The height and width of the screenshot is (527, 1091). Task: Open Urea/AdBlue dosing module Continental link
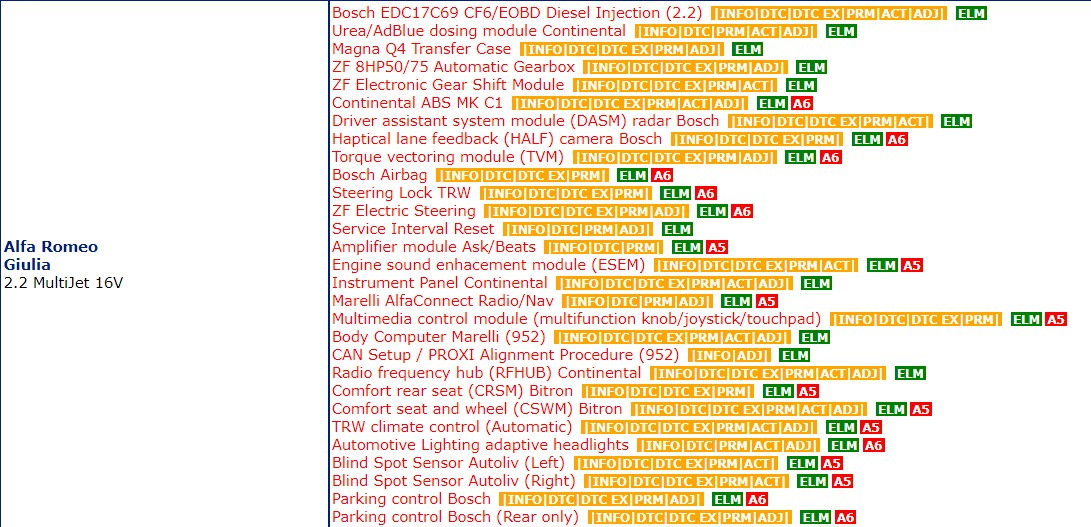(479, 31)
